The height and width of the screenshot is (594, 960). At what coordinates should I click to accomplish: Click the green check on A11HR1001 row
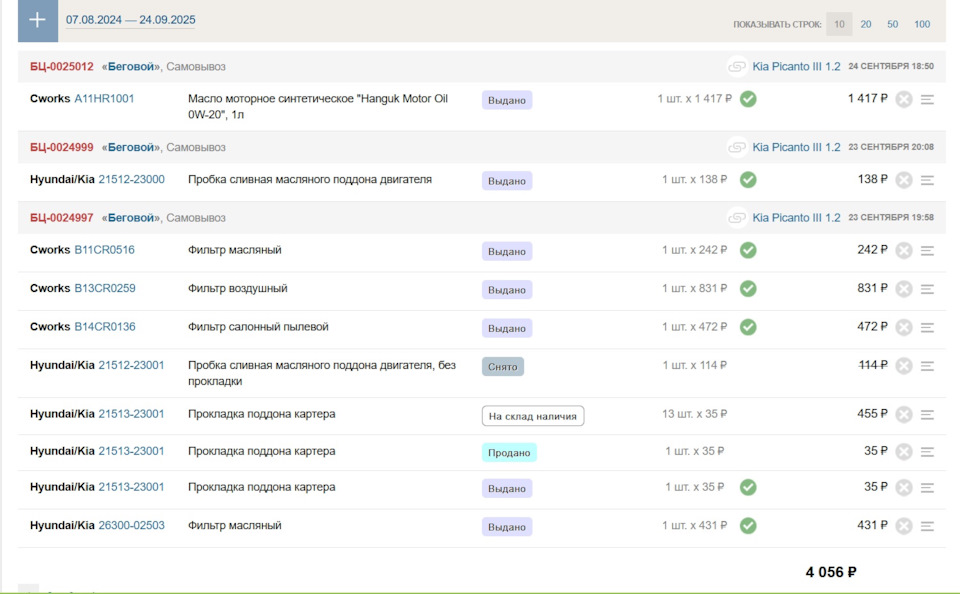point(748,99)
